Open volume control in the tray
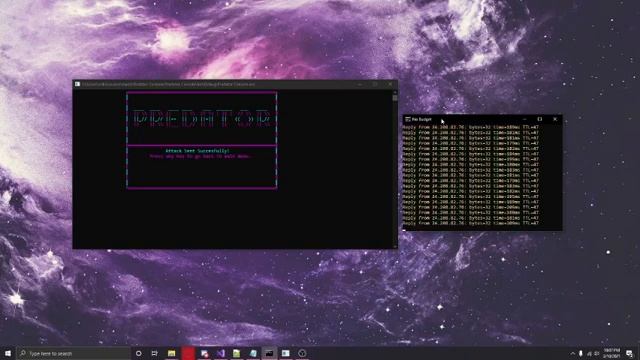 click(x=597, y=353)
